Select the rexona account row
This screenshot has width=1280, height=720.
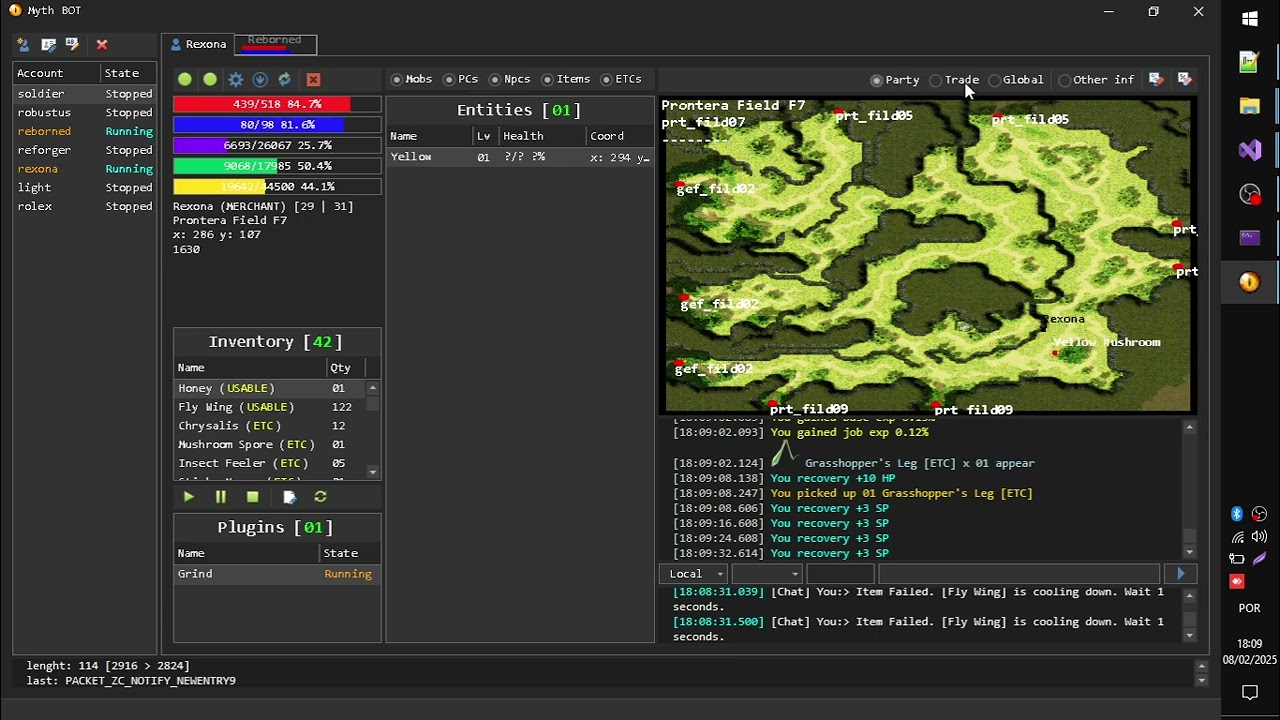[x=85, y=169]
